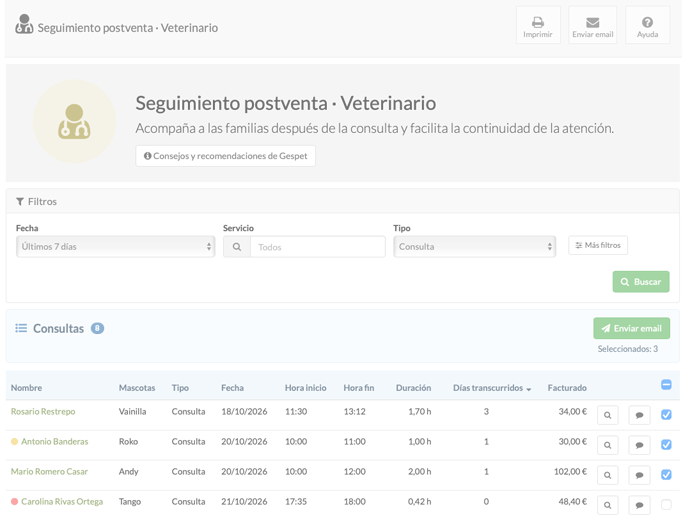Sort by Días transcurridos column arrow
Viewport: 682px width, 518px height.
(528, 389)
